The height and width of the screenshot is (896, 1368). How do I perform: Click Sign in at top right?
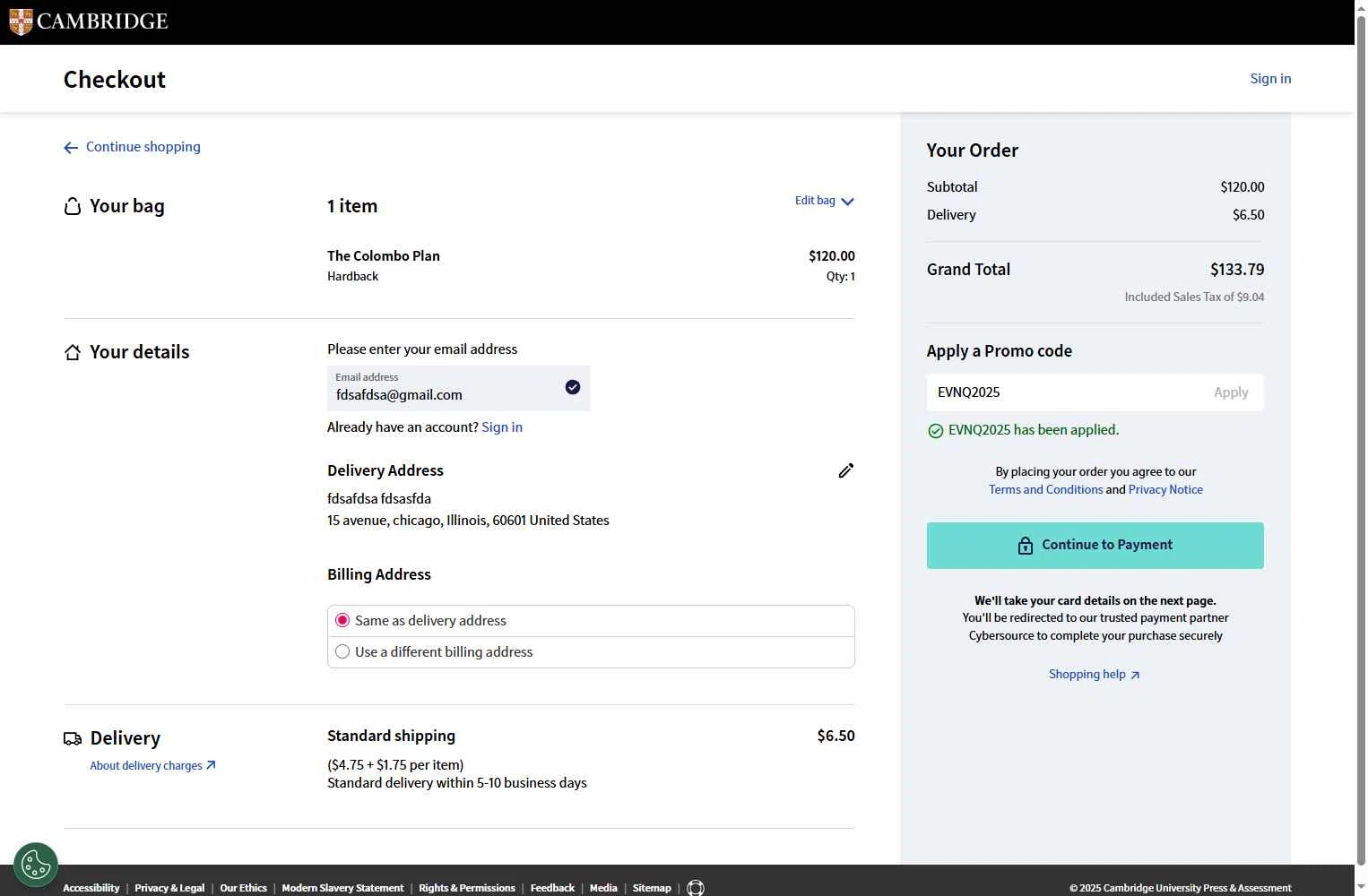point(1270,79)
